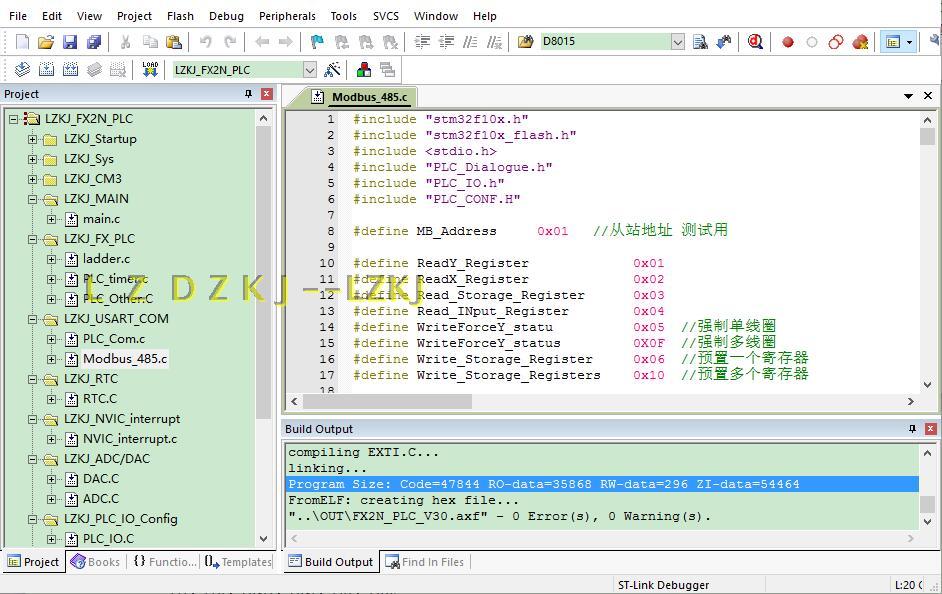Screen dimensions: 942x594
Task: Expand the LZKJ_Startup folder
Action: 32,139
